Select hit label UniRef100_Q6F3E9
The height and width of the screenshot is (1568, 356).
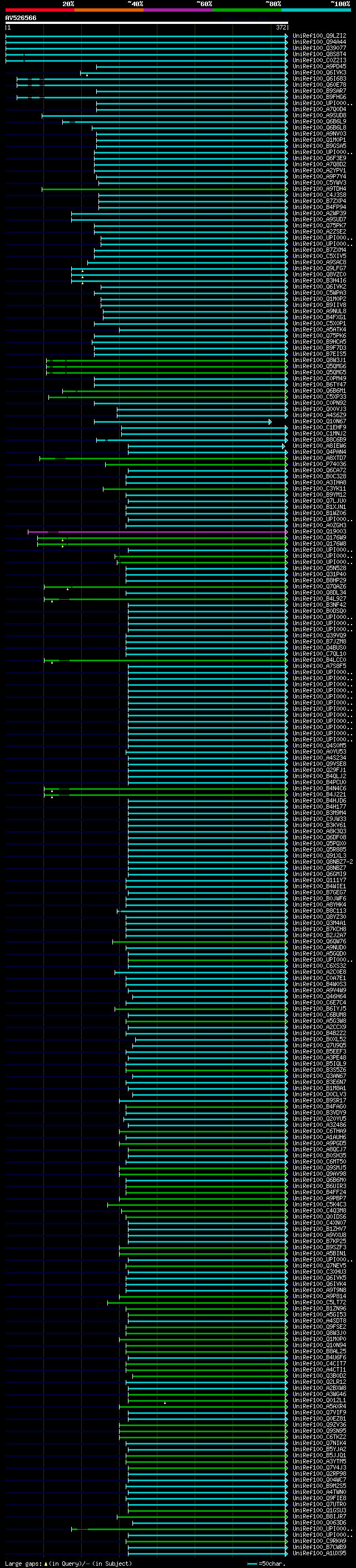(319, 159)
